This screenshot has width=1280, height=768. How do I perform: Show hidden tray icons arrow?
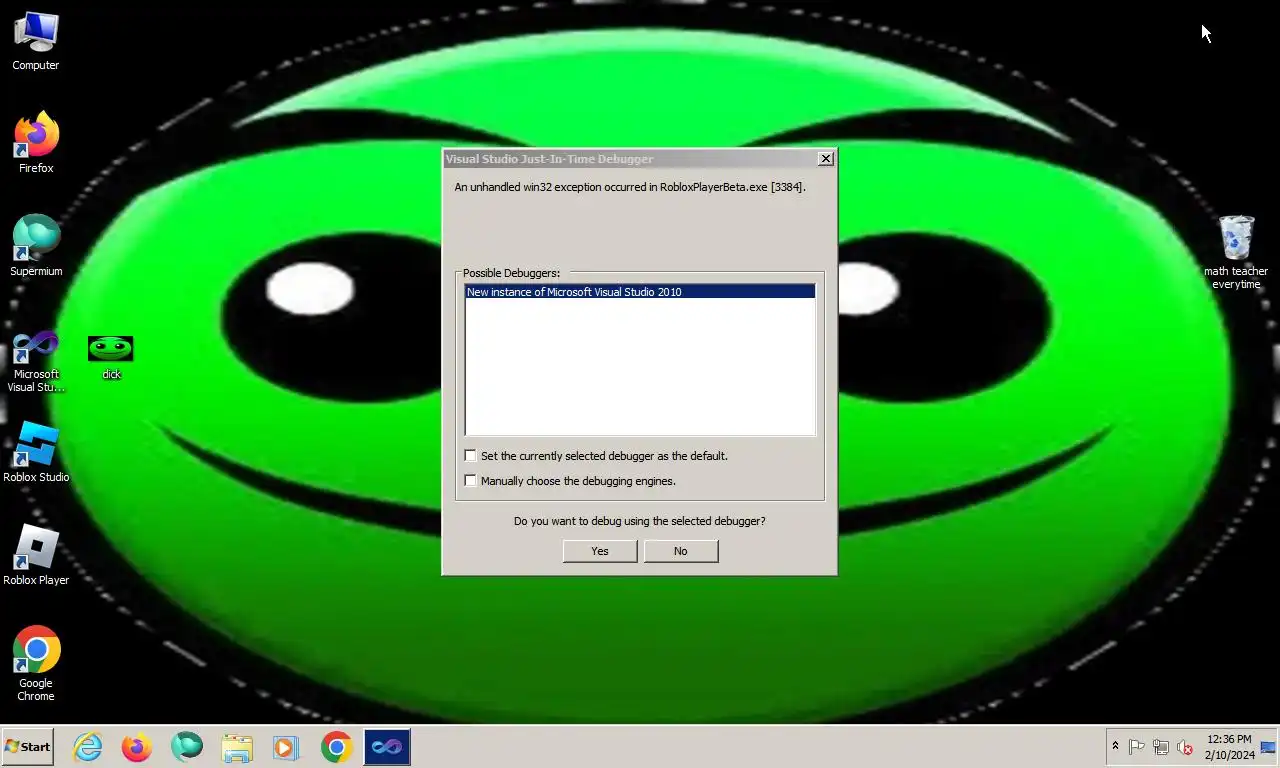(1115, 746)
